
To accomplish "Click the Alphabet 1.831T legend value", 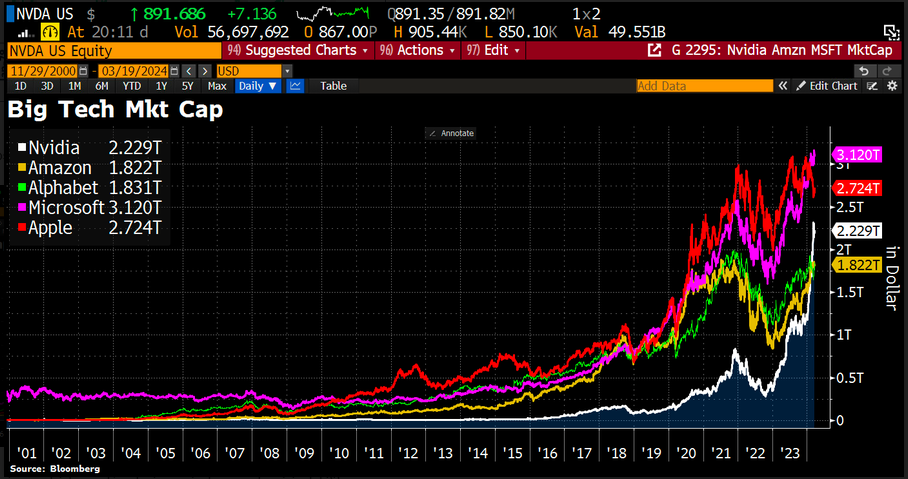I will (x=135, y=188).
